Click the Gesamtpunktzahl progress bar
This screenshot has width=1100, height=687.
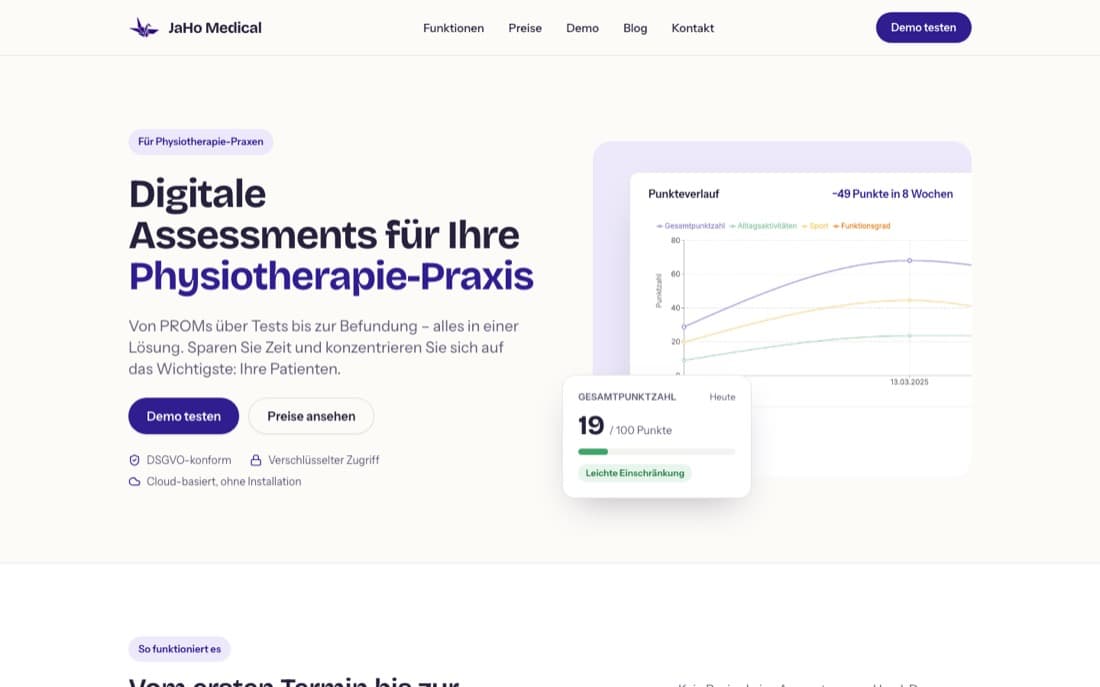(x=657, y=452)
